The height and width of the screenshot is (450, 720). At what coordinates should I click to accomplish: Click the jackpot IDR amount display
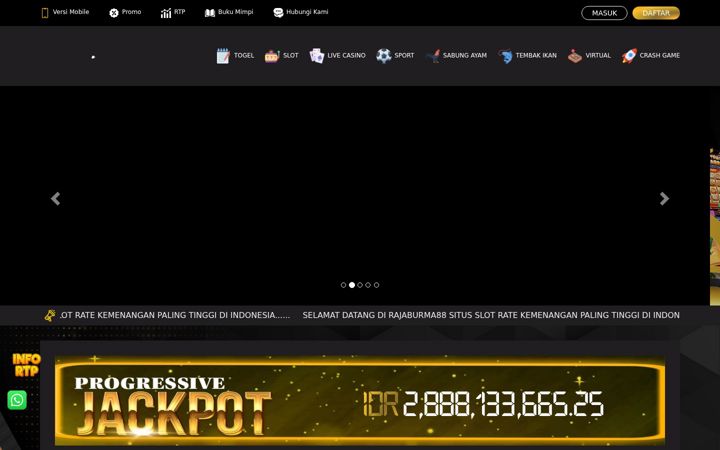[483, 404]
